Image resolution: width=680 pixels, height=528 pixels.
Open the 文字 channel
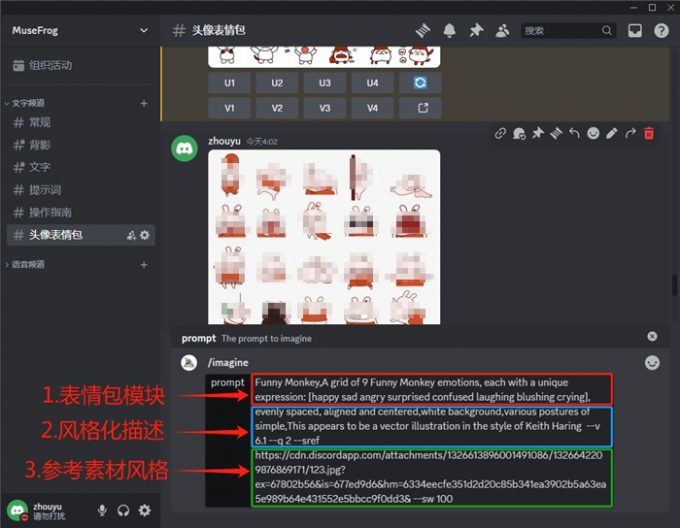click(81, 167)
